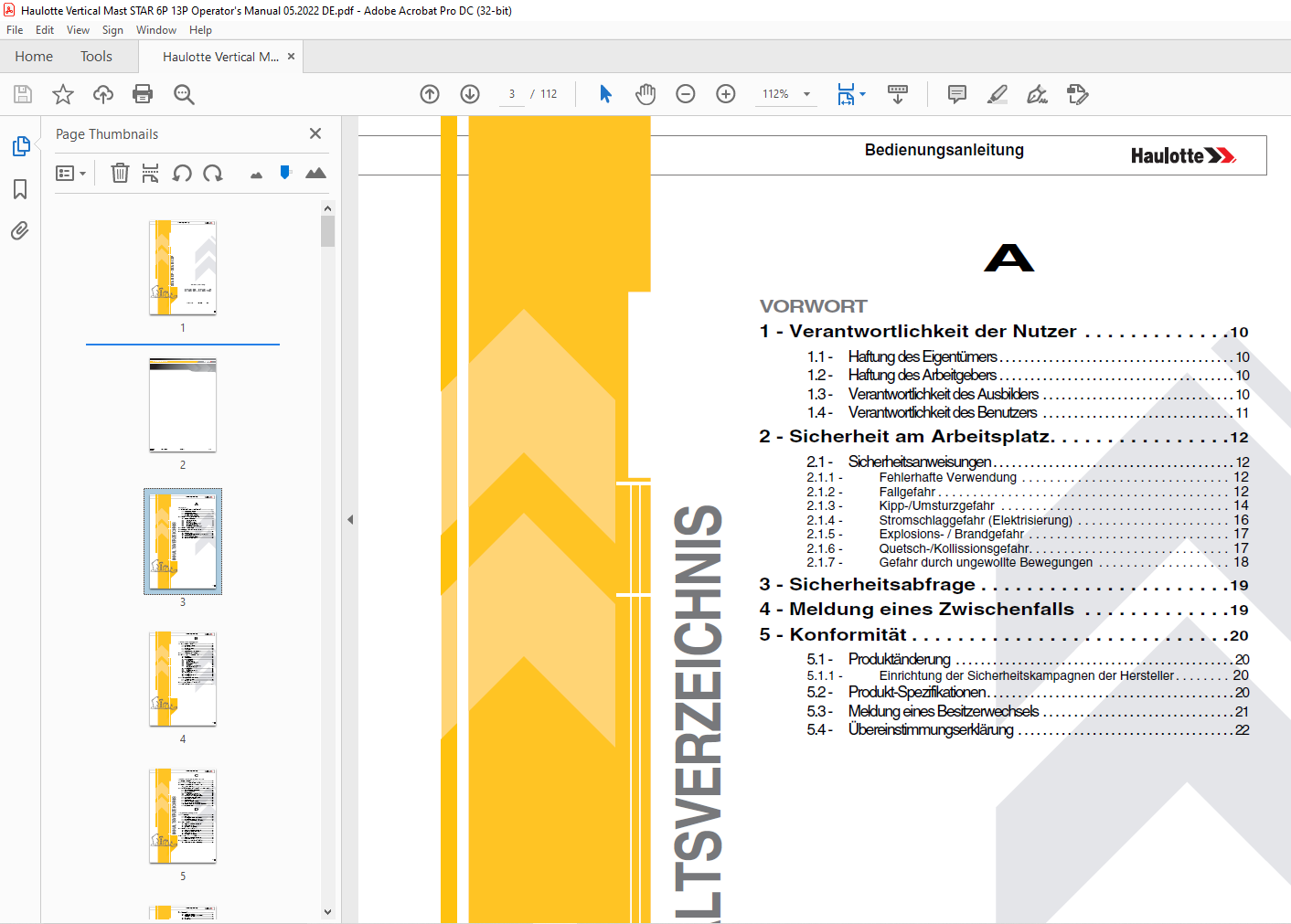Click the Save file icon
1291x924 pixels.
(x=23, y=94)
